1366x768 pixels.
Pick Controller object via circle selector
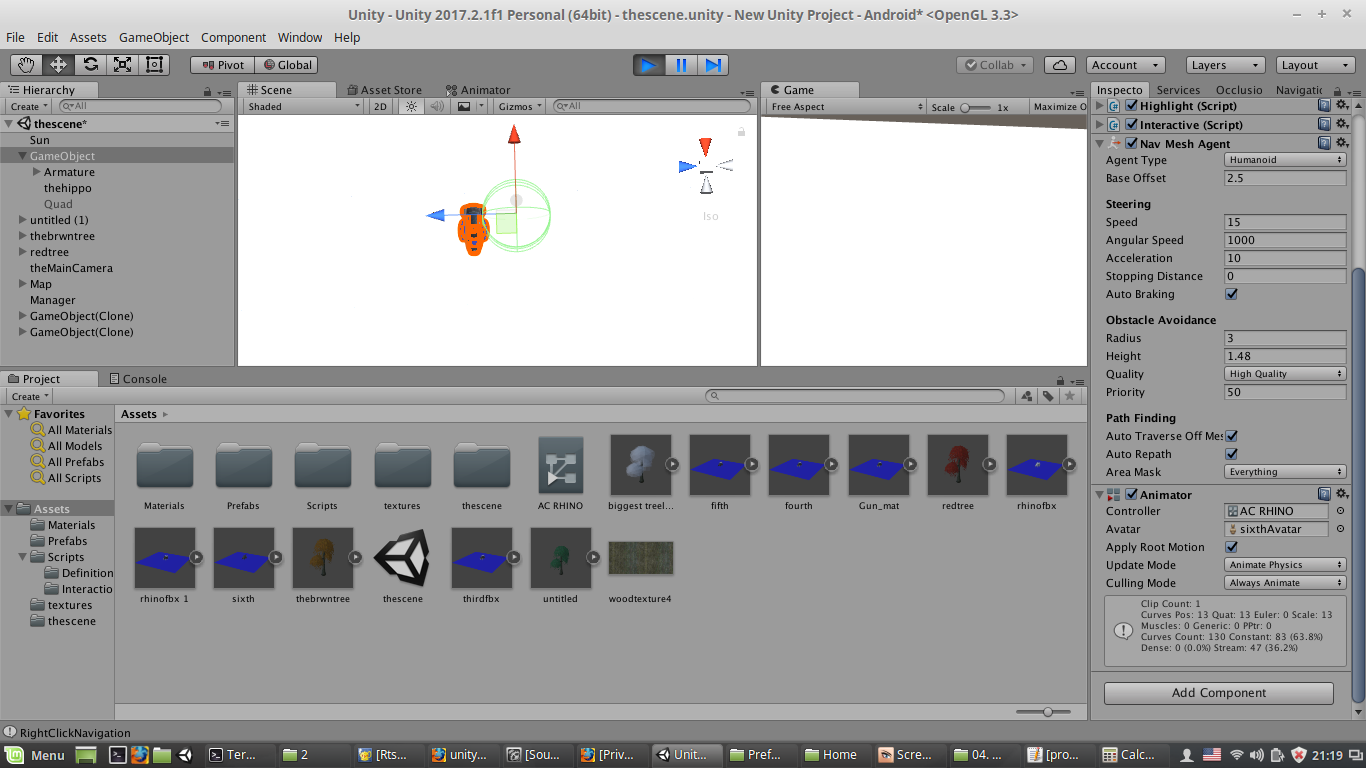(1340, 511)
